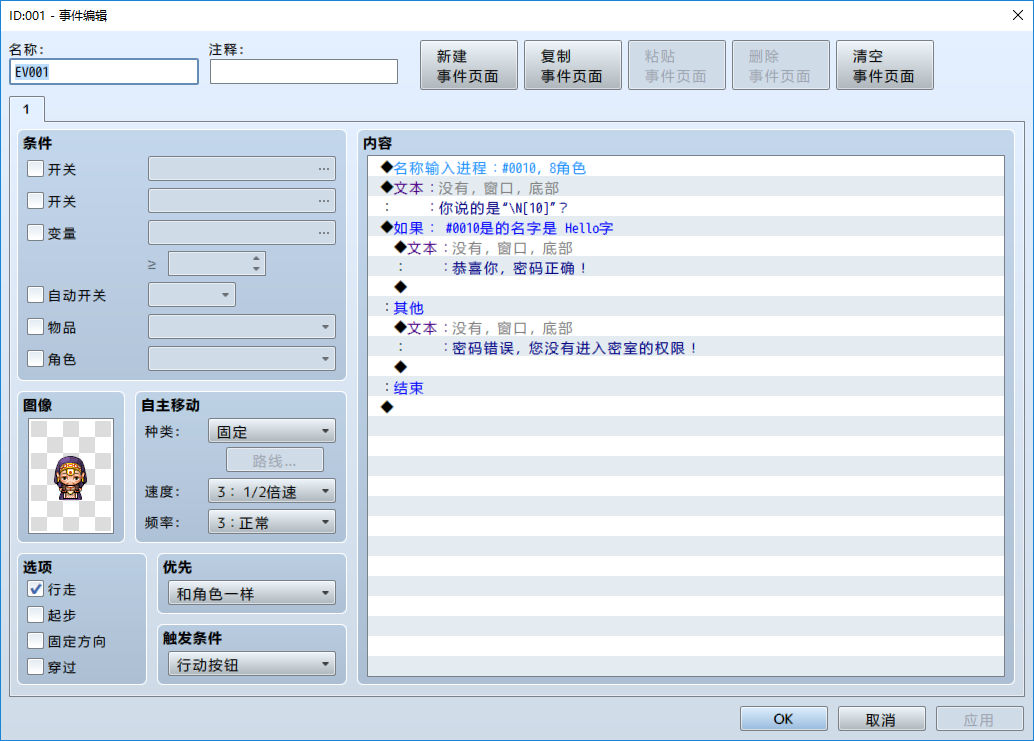Expand the 优先 dropdown showing 和角色一样
Viewport: 1034px width, 741px height.
[x=252, y=593]
